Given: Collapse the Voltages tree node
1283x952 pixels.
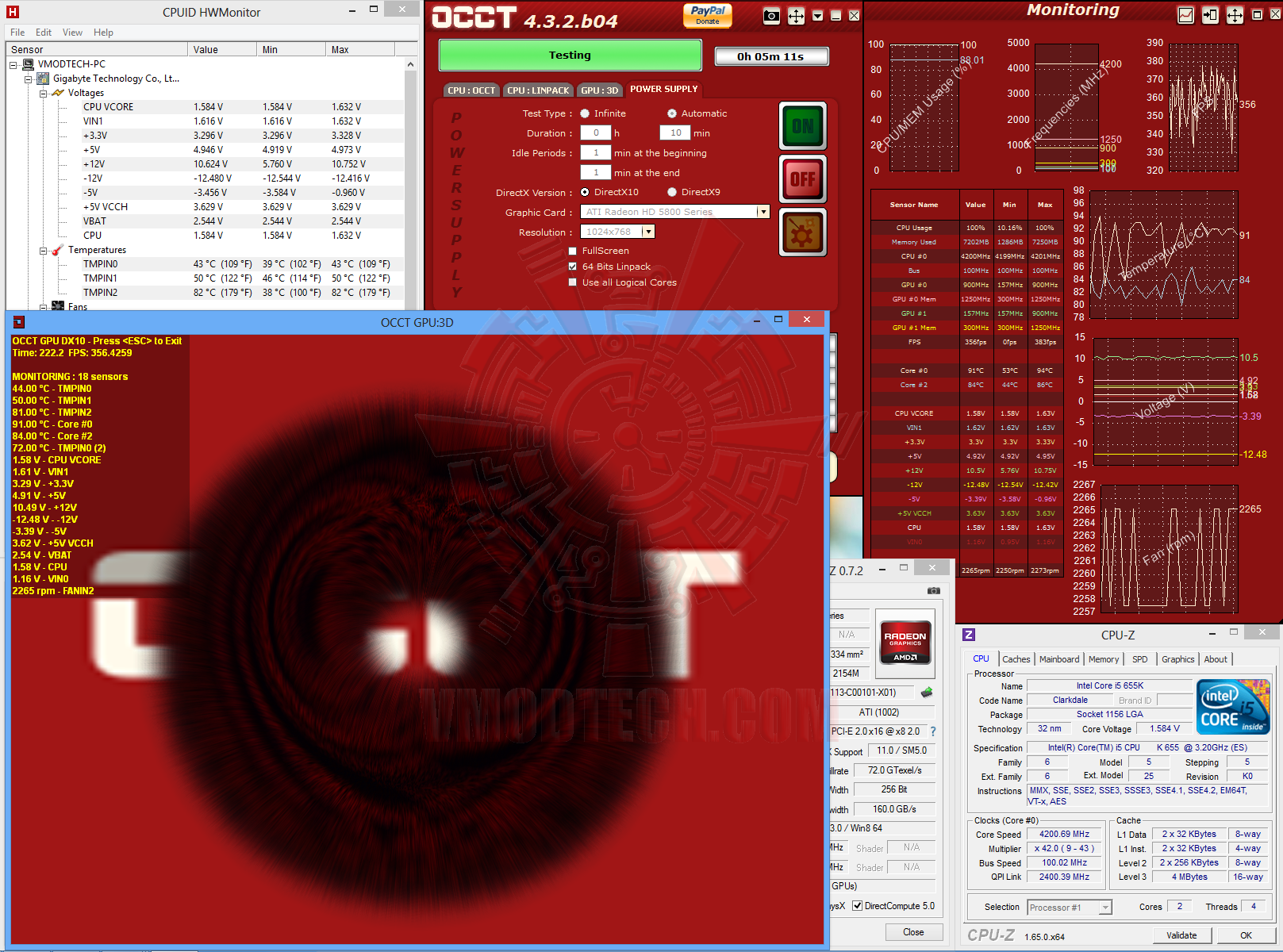Looking at the screenshot, I should tap(44, 94).
